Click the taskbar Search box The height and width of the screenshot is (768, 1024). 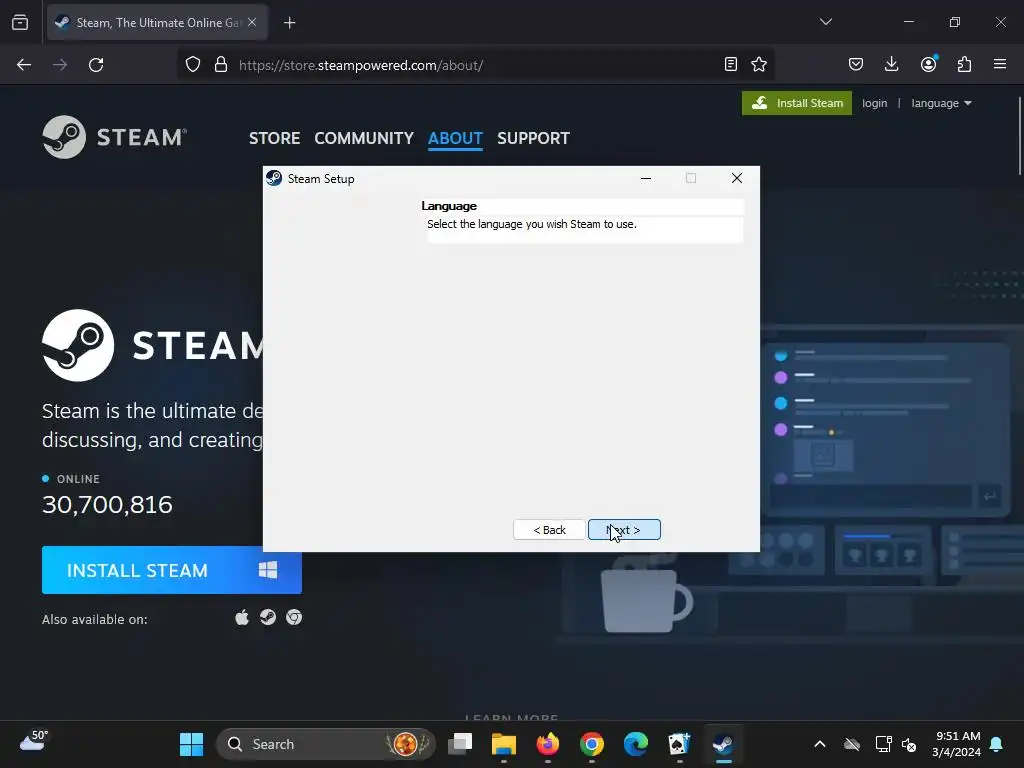(325, 744)
